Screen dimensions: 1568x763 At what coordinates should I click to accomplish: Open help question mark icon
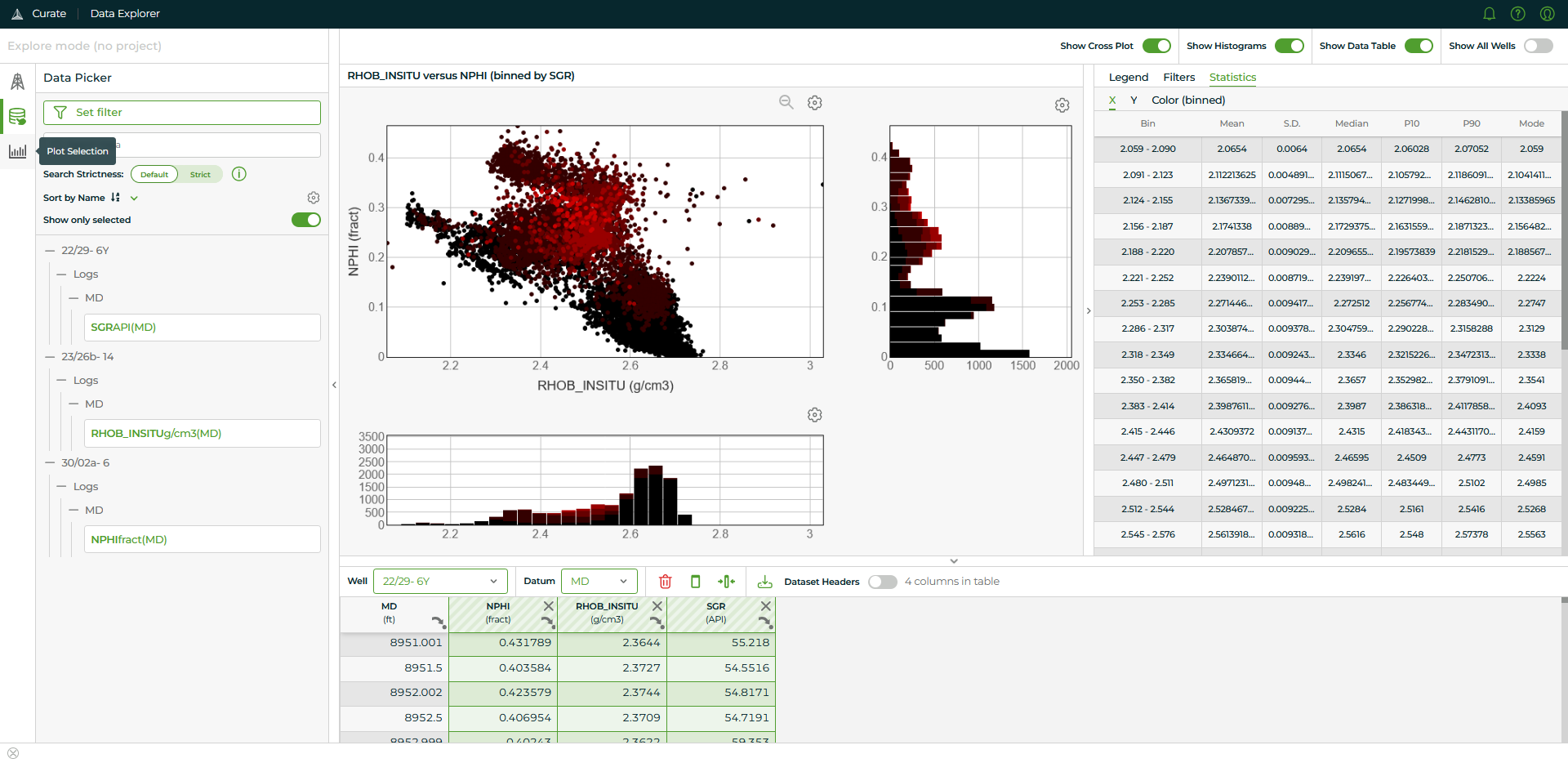coord(1518,14)
